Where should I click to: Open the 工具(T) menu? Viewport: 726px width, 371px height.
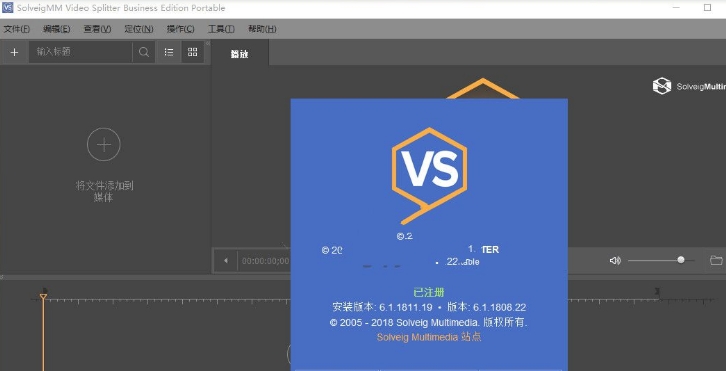[221, 29]
